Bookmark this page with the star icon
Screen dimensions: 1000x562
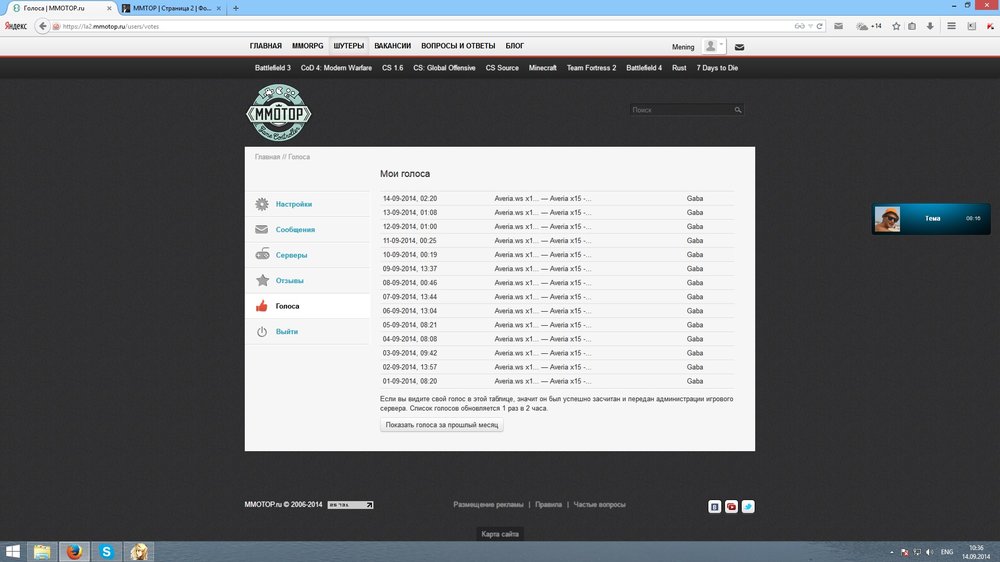(896, 26)
